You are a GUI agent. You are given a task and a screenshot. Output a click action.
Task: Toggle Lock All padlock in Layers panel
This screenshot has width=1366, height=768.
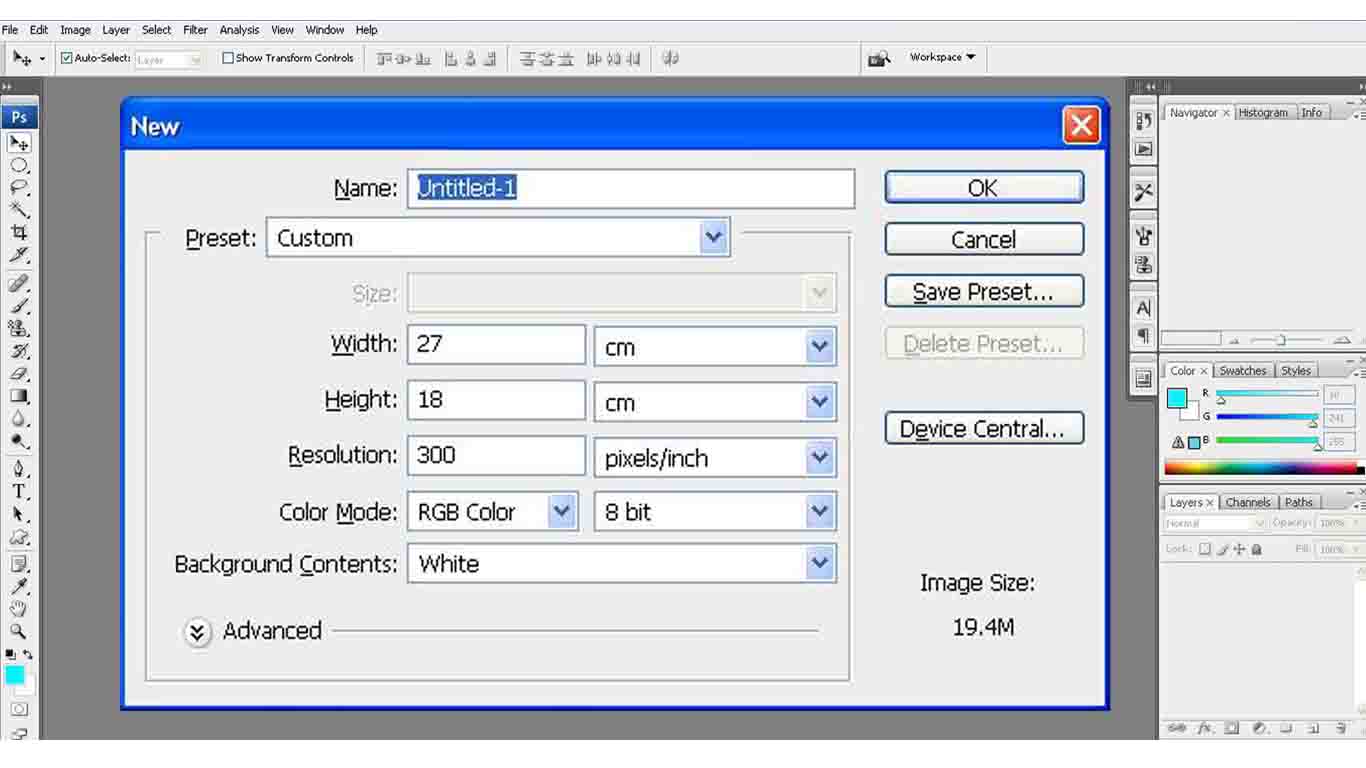pyautogui.click(x=1257, y=549)
